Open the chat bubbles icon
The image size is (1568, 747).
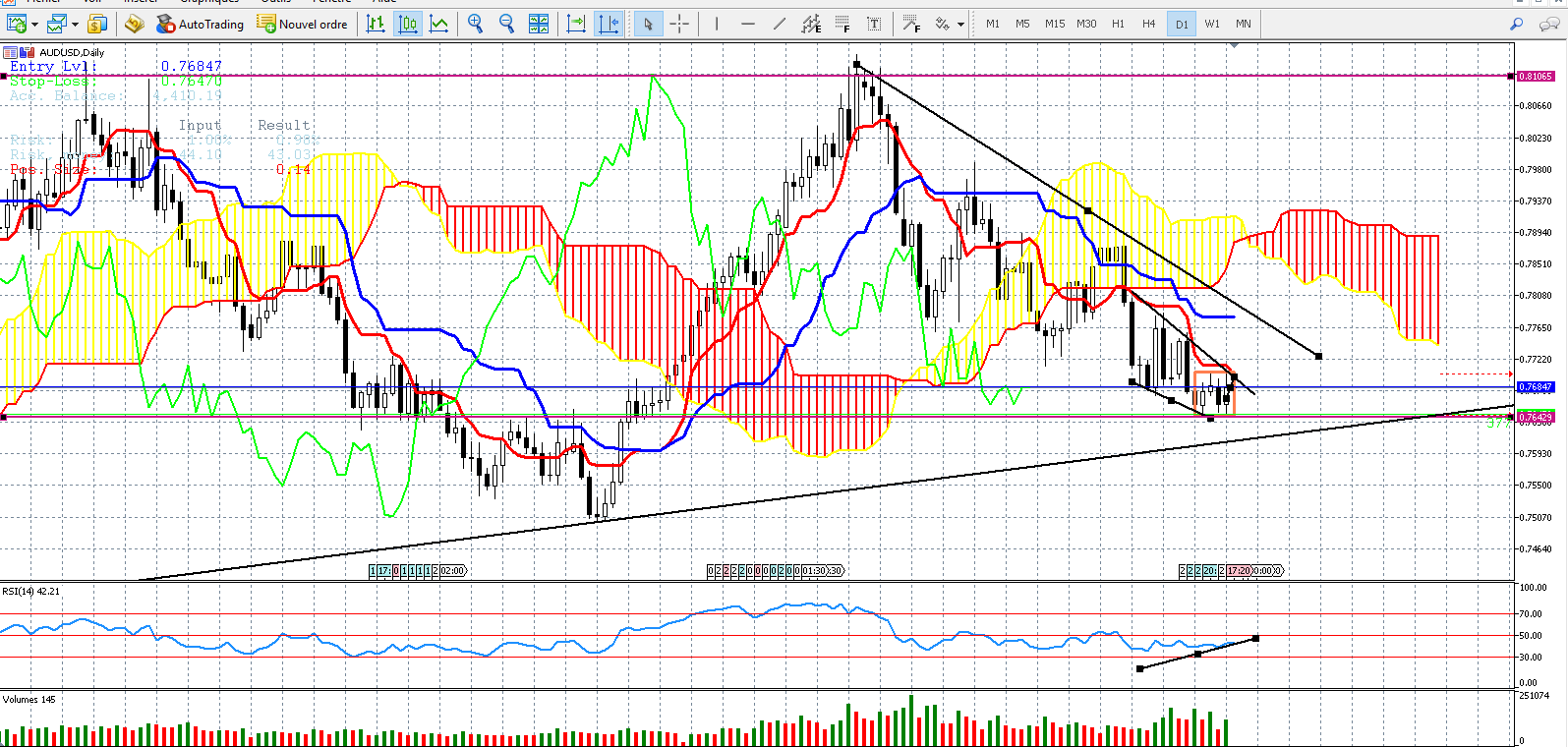[x=1549, y=24]
